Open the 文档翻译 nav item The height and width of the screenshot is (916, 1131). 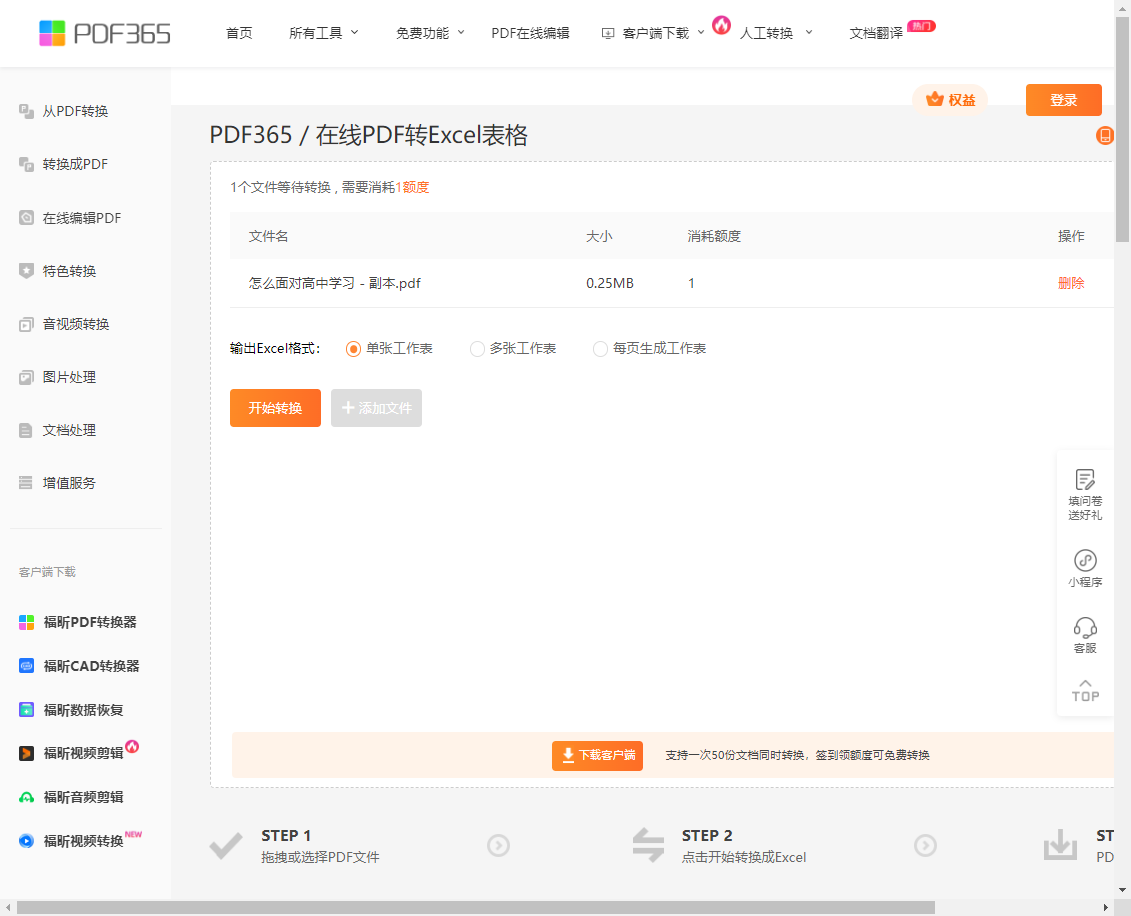(x=876, y=33)
